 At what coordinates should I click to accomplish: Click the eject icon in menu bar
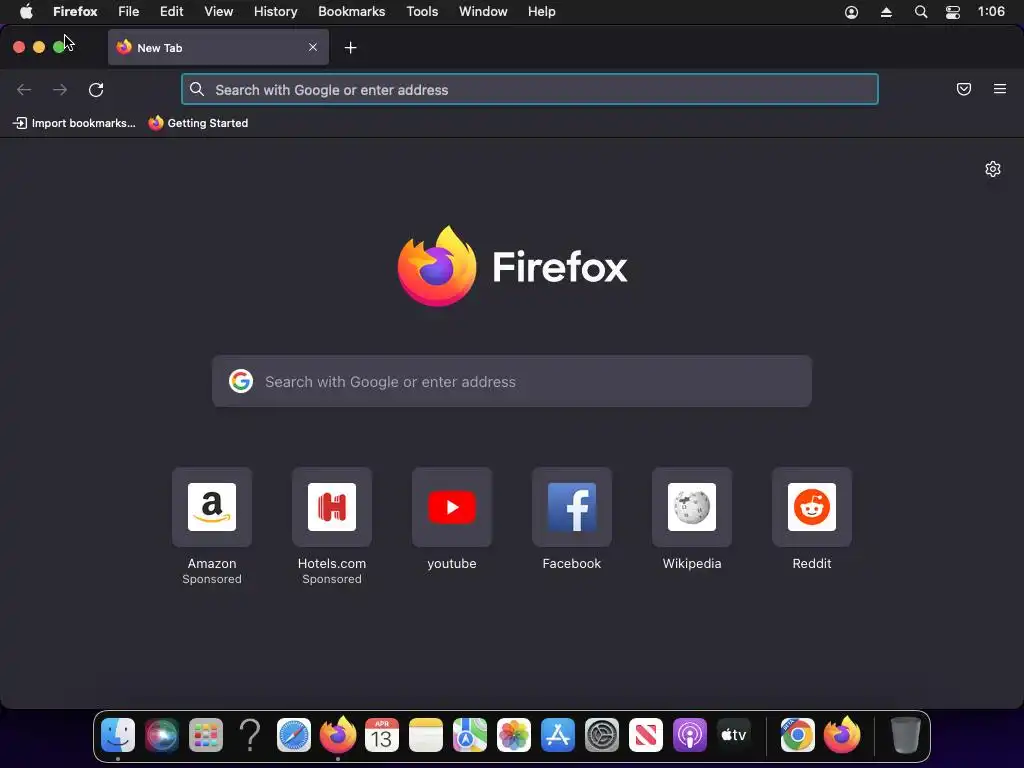(886, 12)
